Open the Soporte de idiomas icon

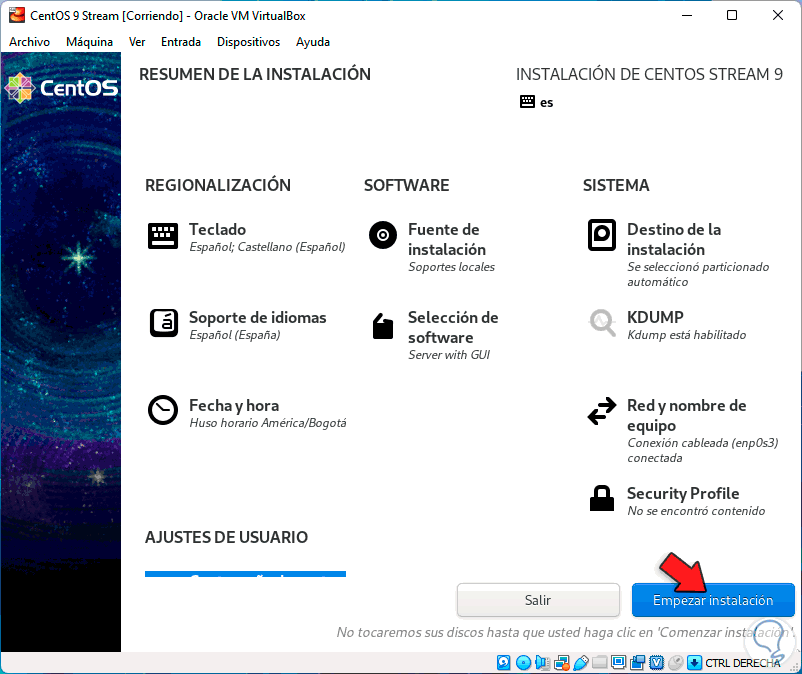click(164, 323)
